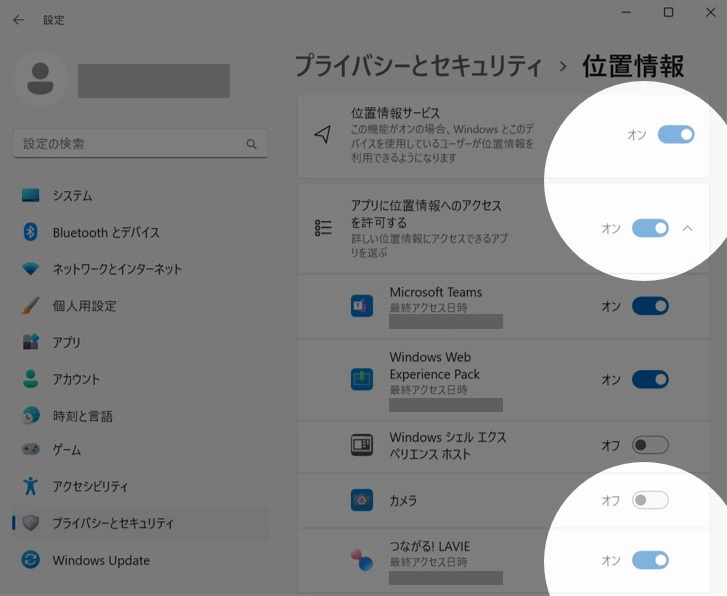Open the システム settings category

72,195
